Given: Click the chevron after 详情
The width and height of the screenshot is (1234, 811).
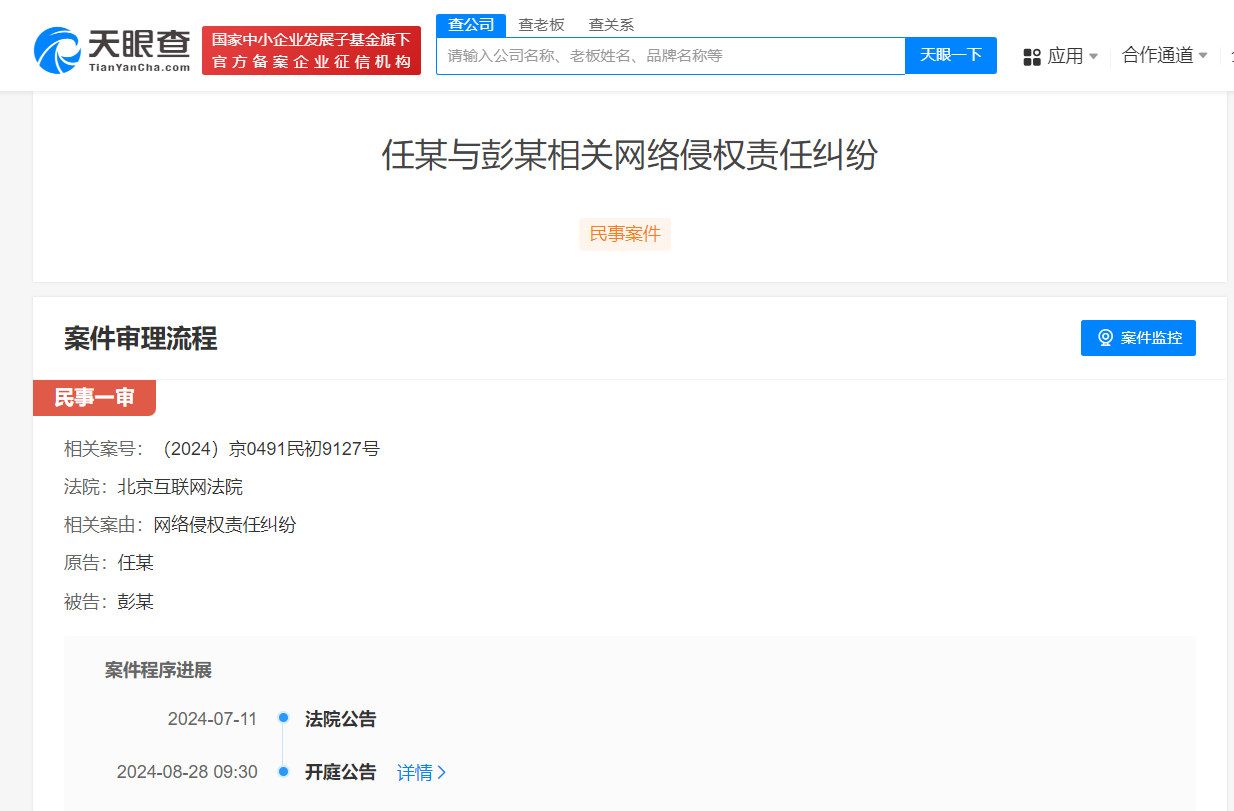Looking at the screenshot, I should tap(442, 771).
